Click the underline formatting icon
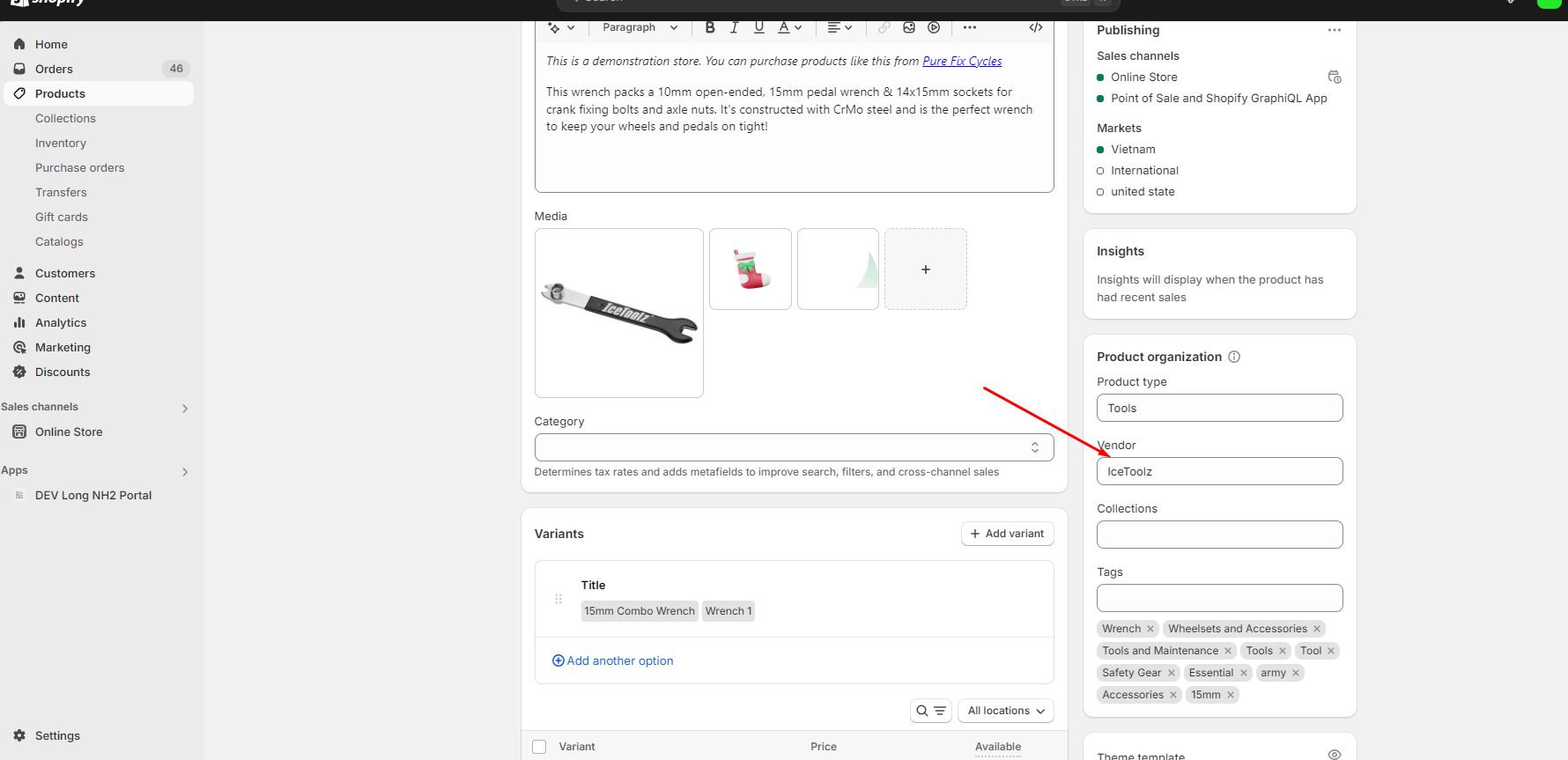This screenshot has height=760, width=1568. click(x=758, y=27)
